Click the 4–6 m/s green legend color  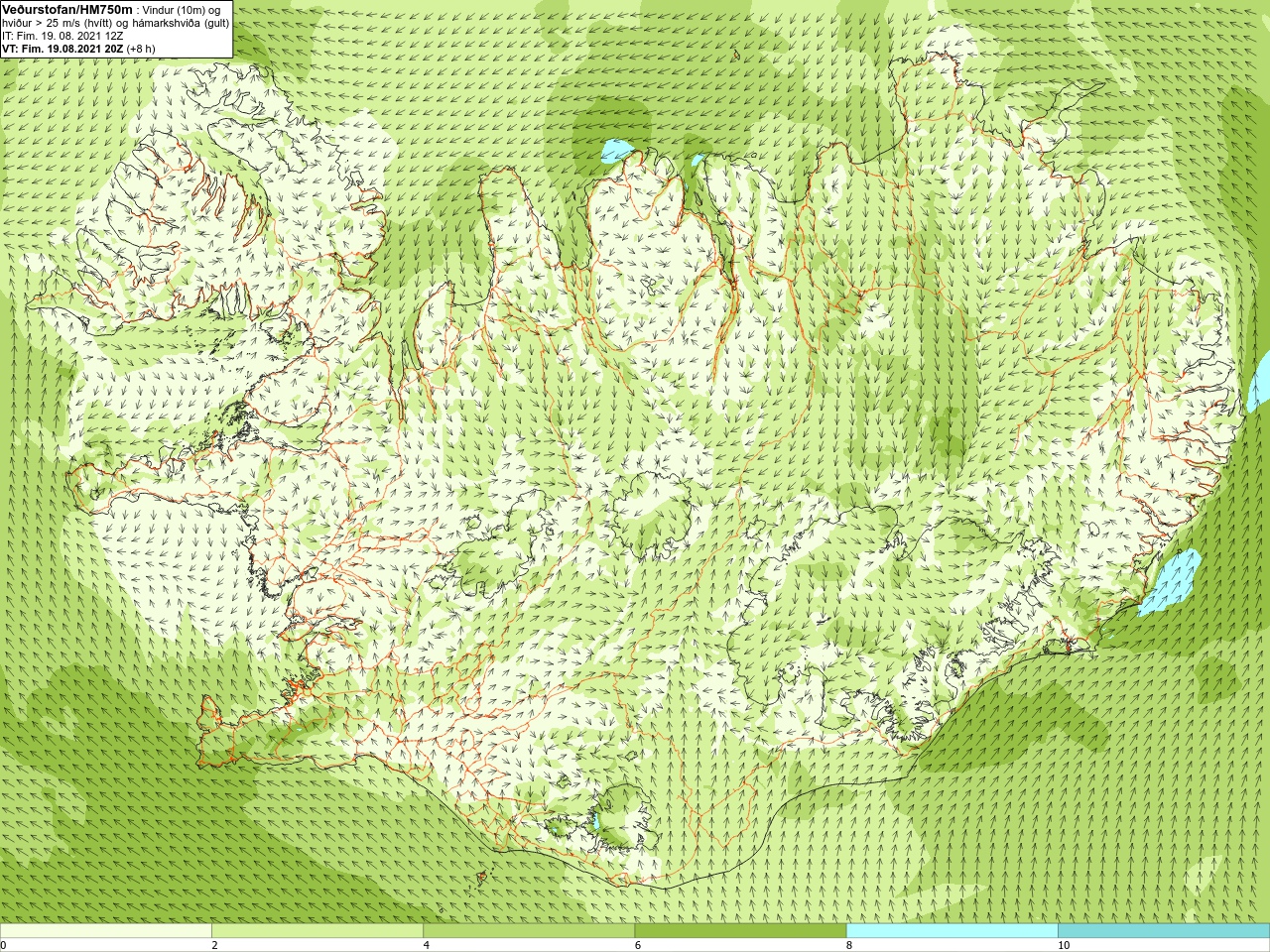[x=529, y=931]
